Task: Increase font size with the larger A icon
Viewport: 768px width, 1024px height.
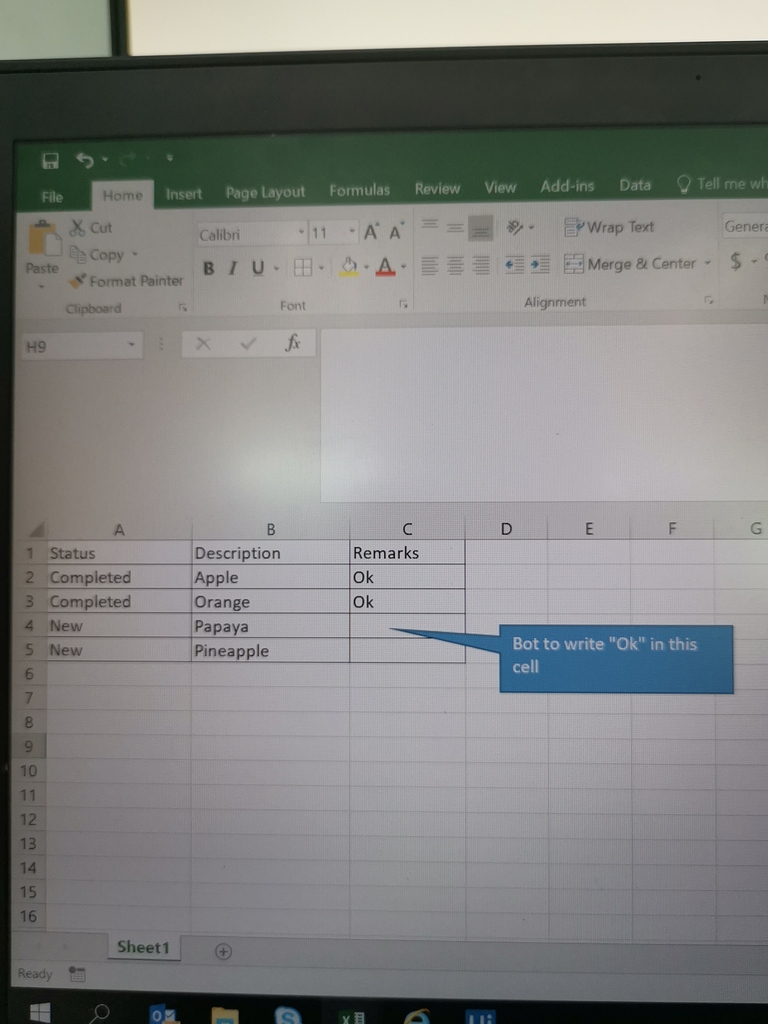Action: click(372, 231)
